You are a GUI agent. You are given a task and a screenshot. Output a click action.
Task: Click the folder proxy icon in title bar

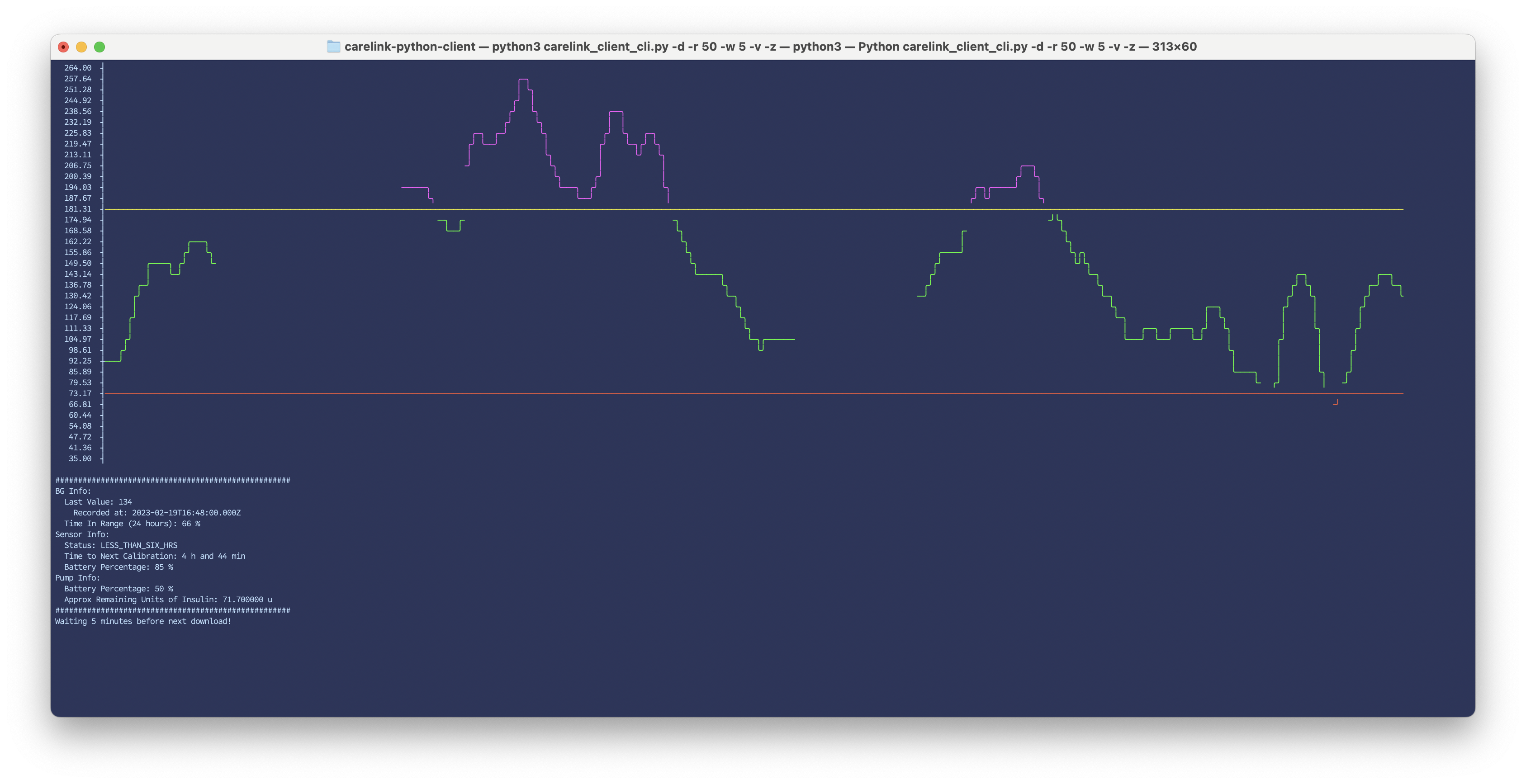coord(333,47)
